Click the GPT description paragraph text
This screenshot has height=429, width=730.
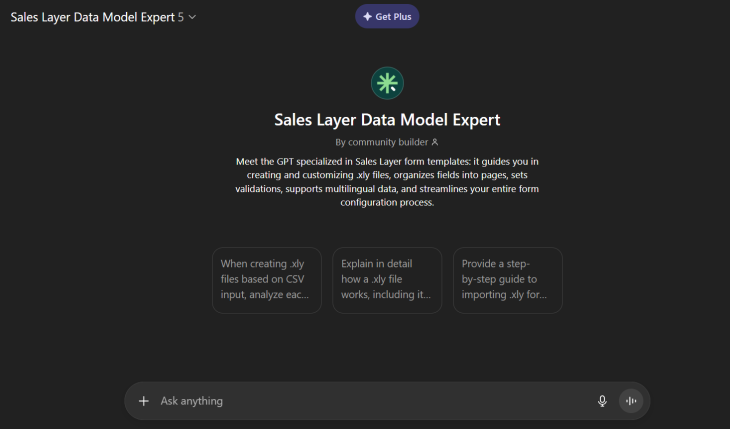[387, 181]
